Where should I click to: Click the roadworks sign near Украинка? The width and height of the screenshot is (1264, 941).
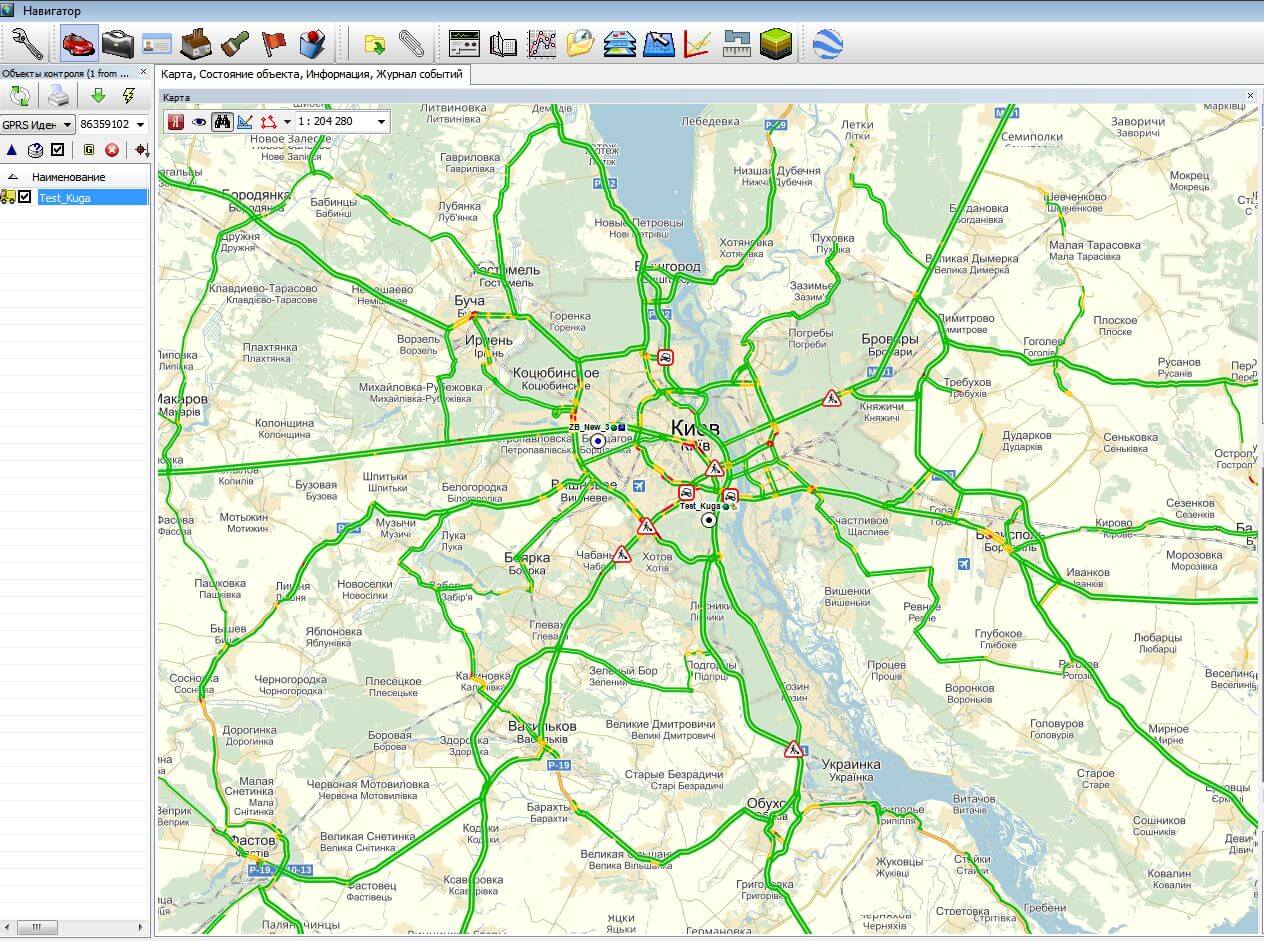(793, 748)
